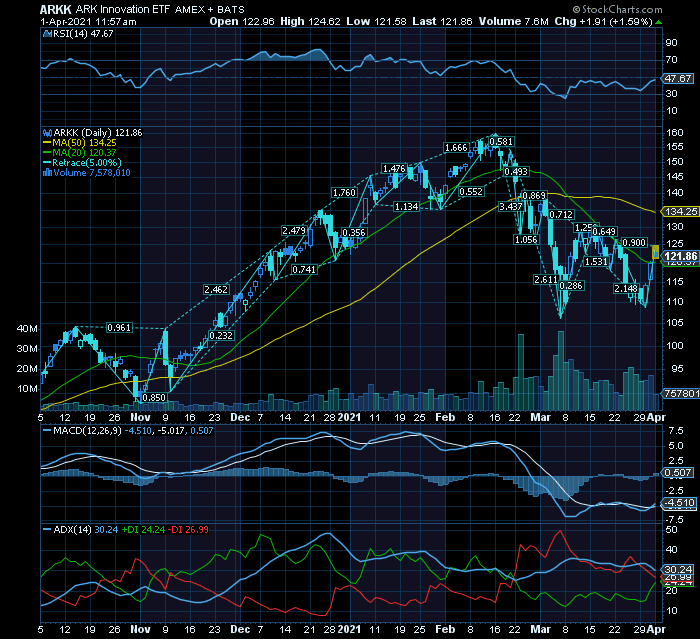The width and height of the screenshot is (700, 639).
Task: Click the 1.056 retracement label
Action: [526, 240]
